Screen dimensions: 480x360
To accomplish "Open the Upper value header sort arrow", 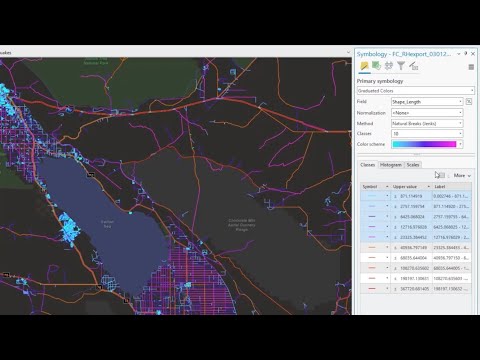I will 429,186.
